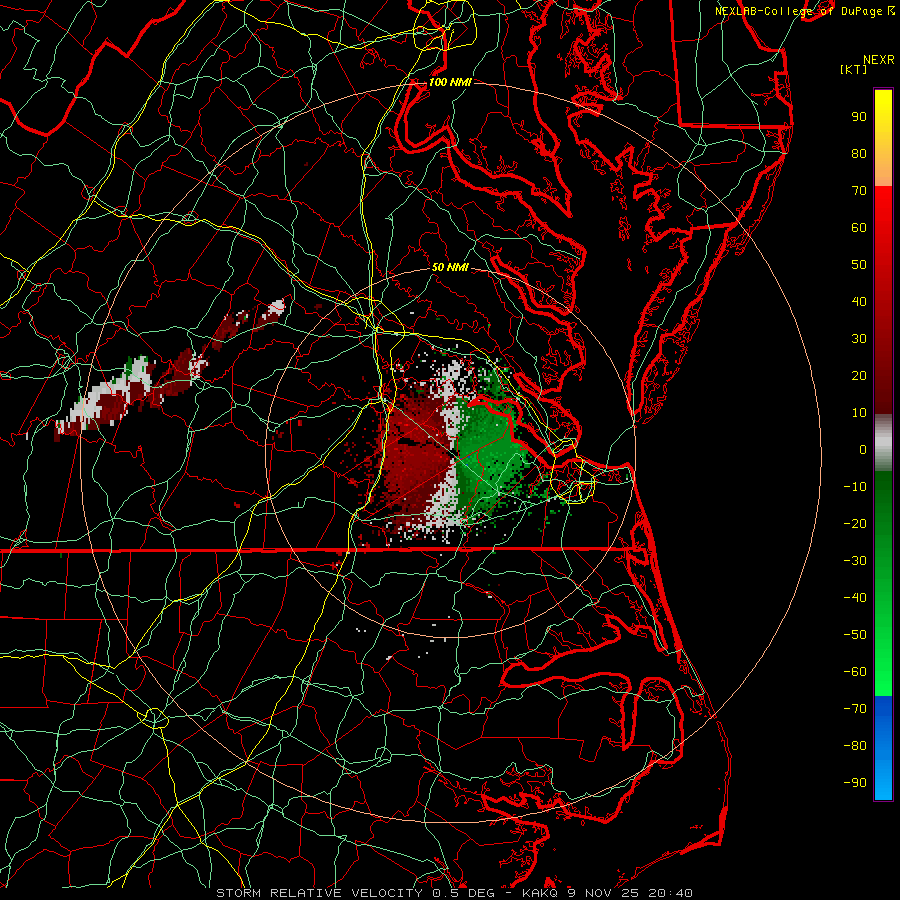Click the 50 NMI range ring label
The width and height of the screenshot is (900, 900).
450,267
